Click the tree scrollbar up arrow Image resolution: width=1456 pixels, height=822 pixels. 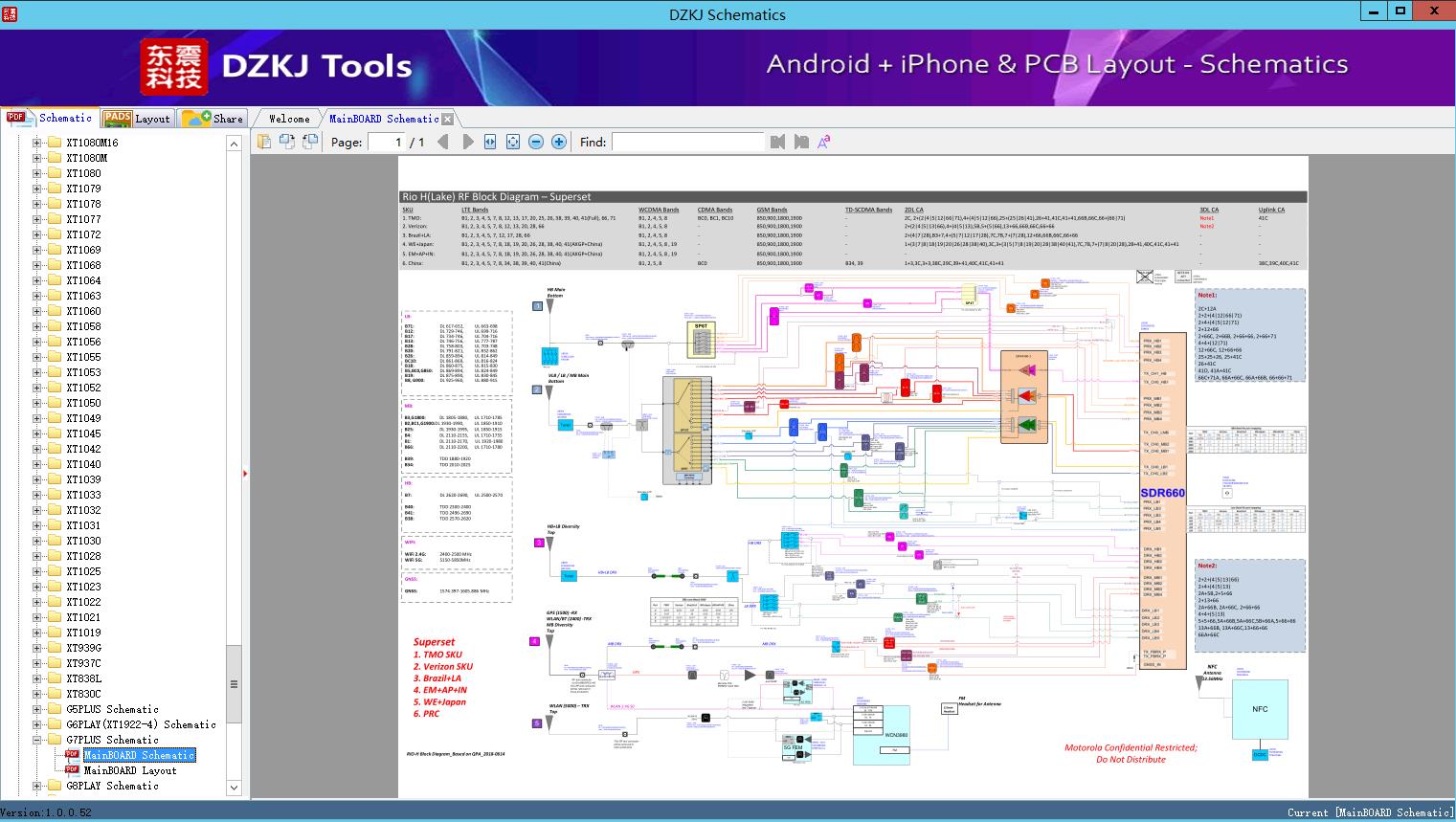click(234, 143)
